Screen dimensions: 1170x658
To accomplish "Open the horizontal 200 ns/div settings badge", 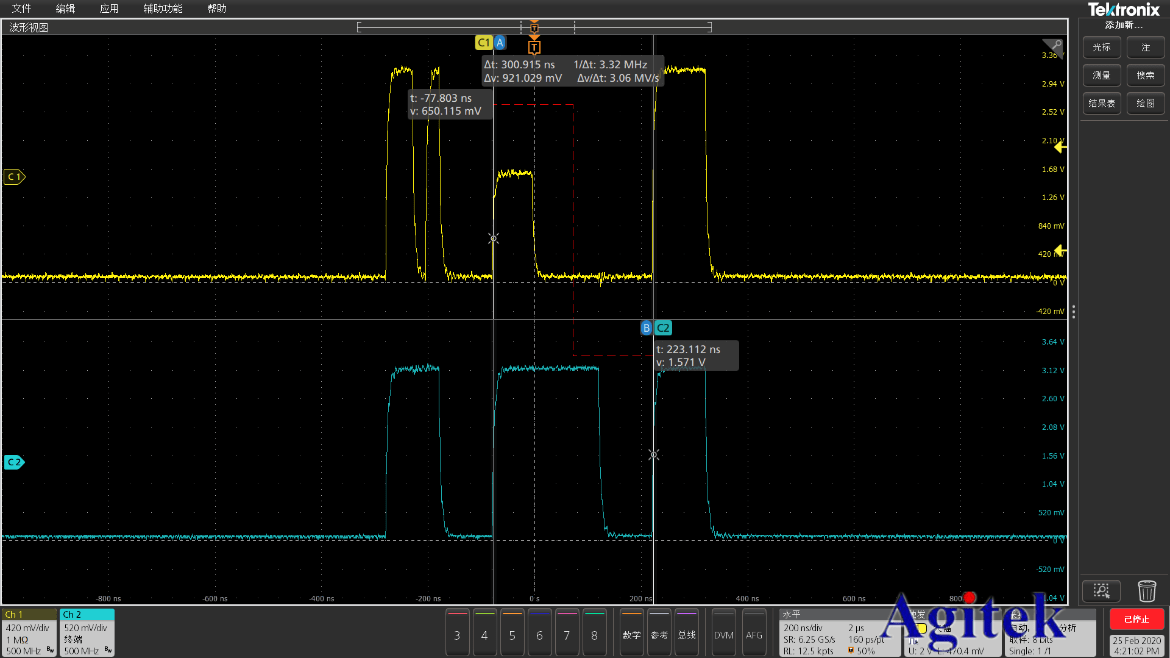I will pyautogui.click(x=837, y=632).
